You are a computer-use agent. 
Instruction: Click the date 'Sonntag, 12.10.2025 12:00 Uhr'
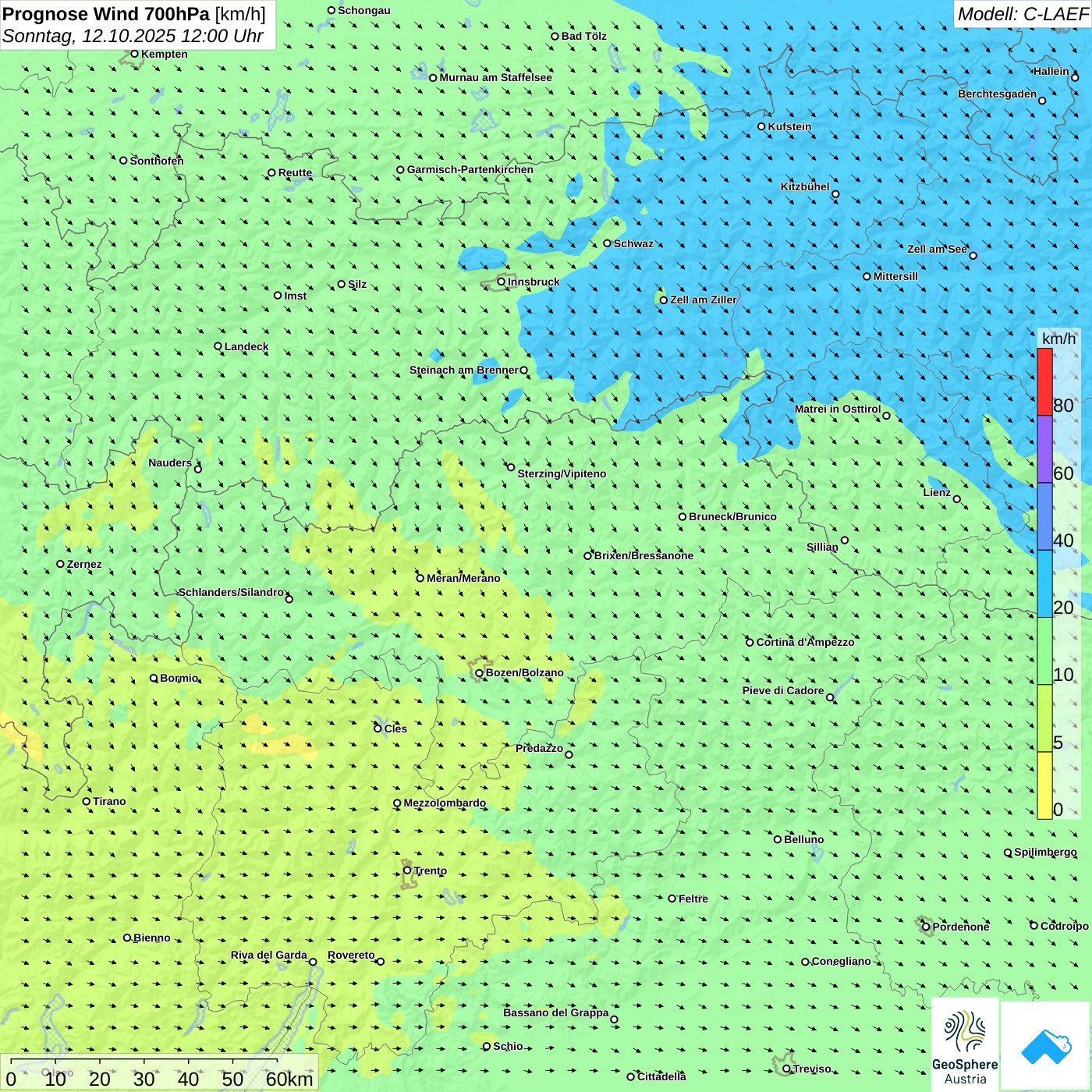pyautogui.click(x=133, y=36)
